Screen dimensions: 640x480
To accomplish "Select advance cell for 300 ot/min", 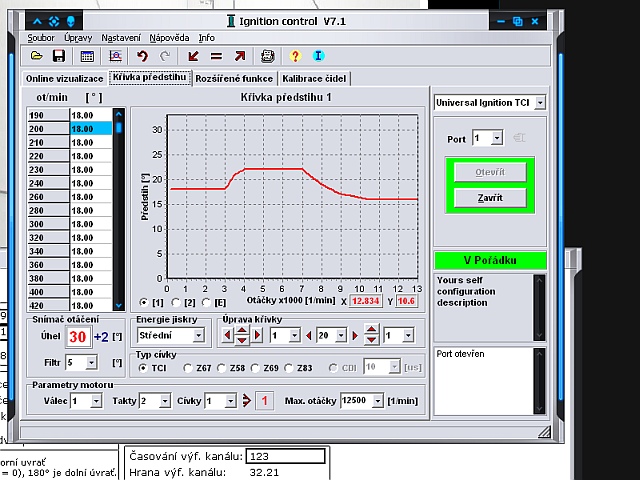I will click(x=91, y=224).
